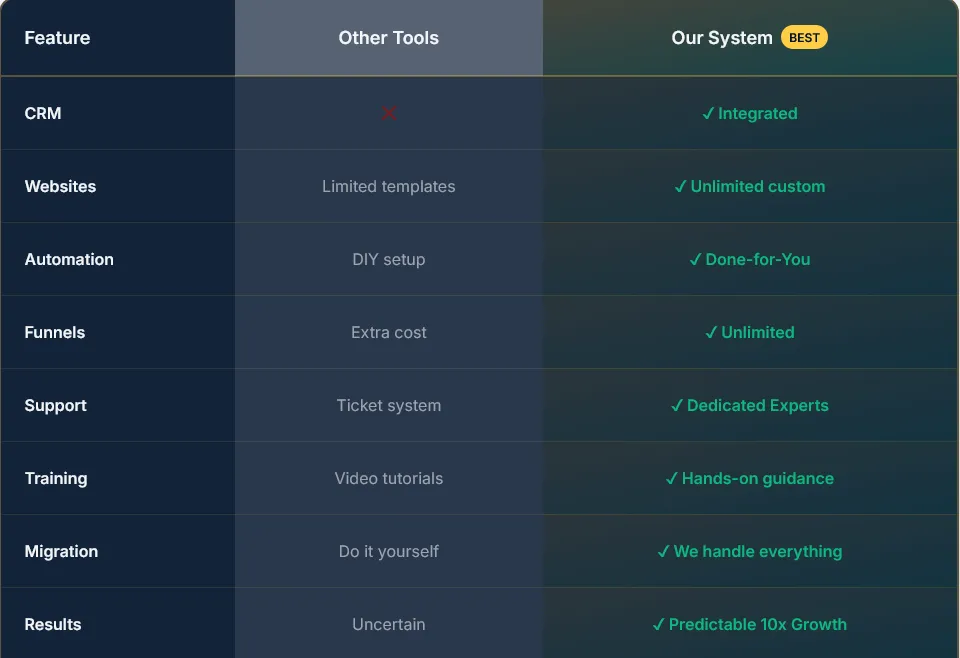Click the DIY setup cell
Viewport: 960px width, 658px height.
tap(388, 260)
